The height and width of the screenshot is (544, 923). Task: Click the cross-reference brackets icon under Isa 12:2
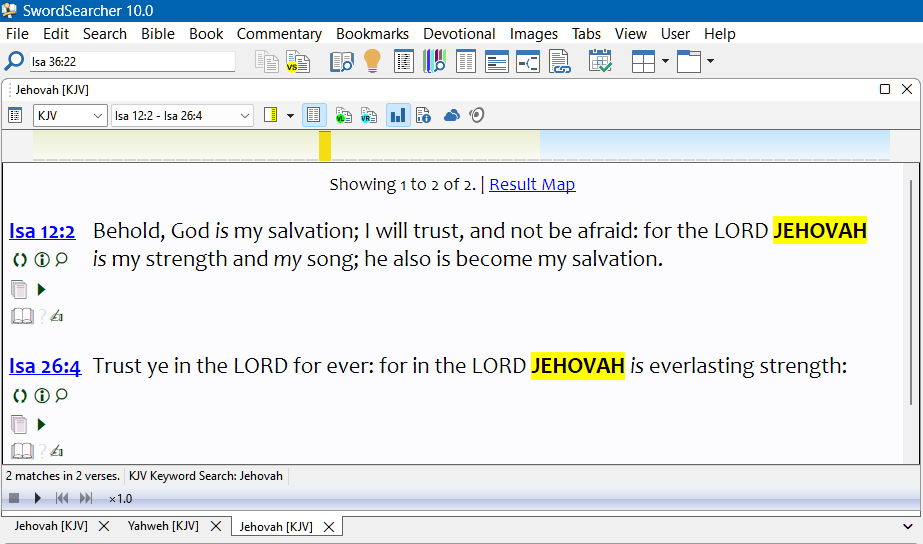pos(20,260)
